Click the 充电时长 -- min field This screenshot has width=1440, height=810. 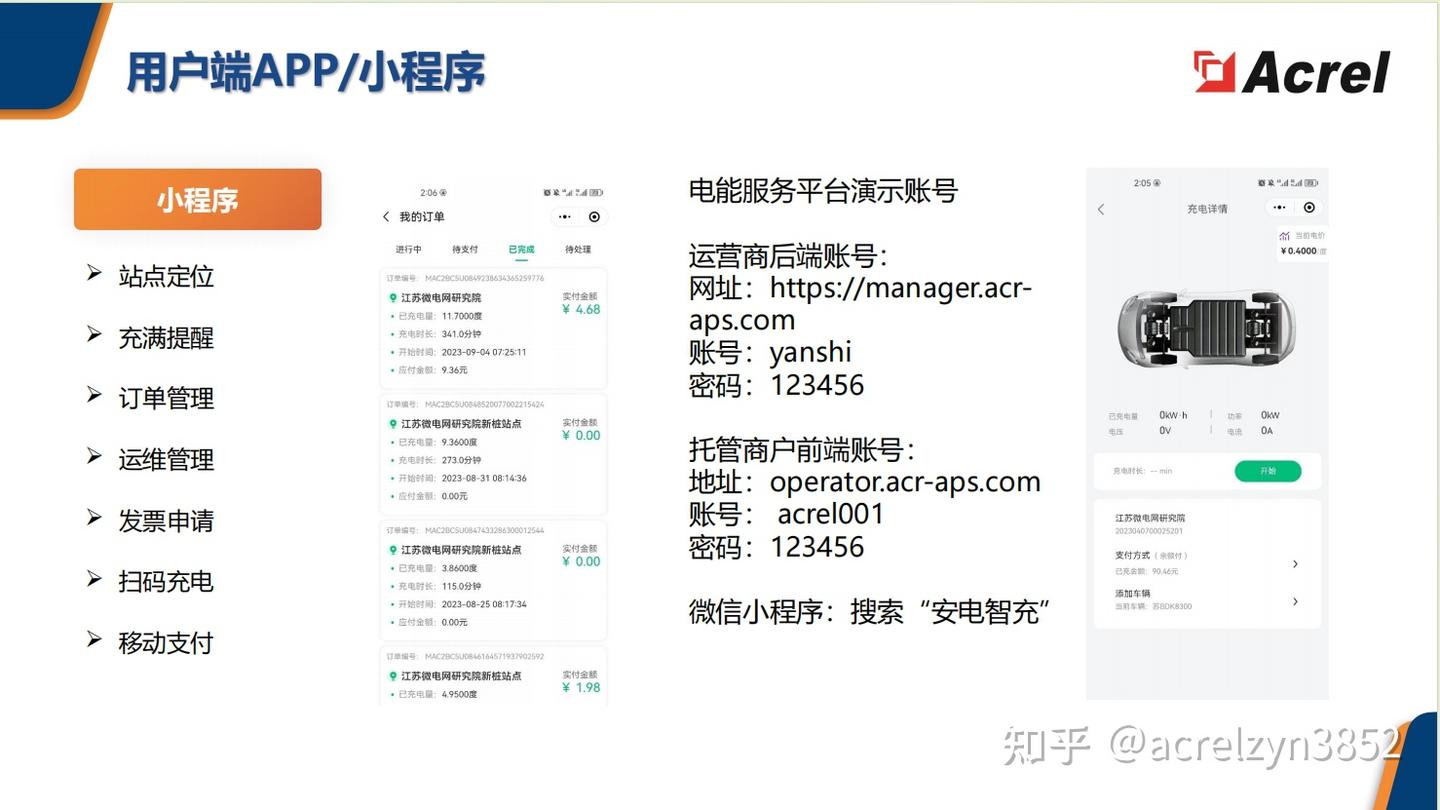(x=1143, y=470)
